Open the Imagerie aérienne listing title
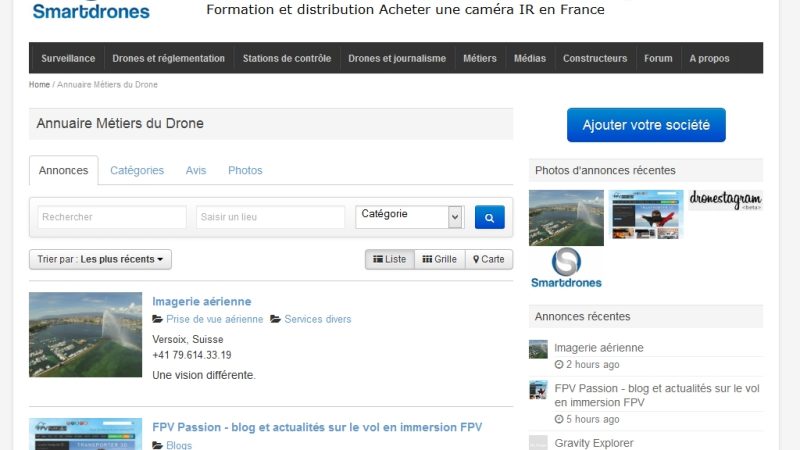 tap(202, 302)
